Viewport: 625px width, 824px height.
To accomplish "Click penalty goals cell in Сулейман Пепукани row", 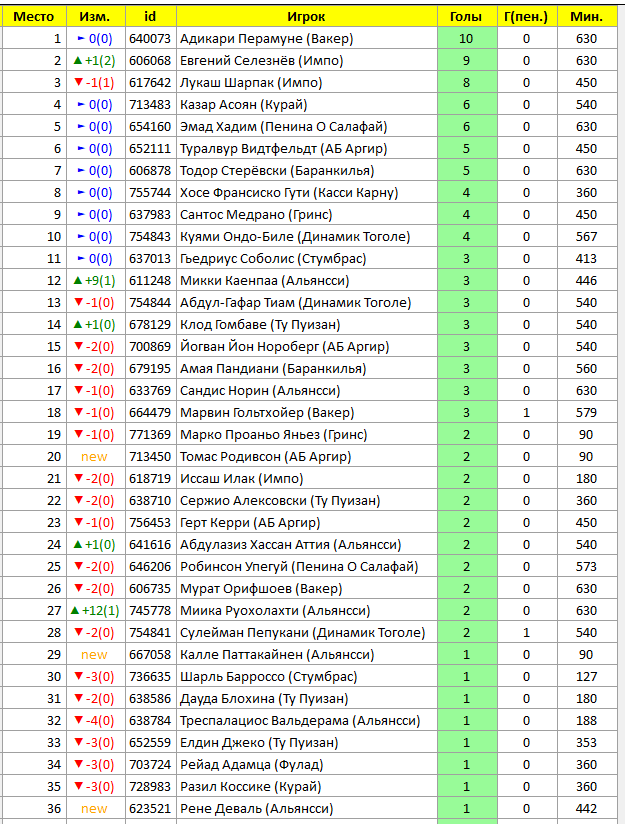I will tap(526, 633).
